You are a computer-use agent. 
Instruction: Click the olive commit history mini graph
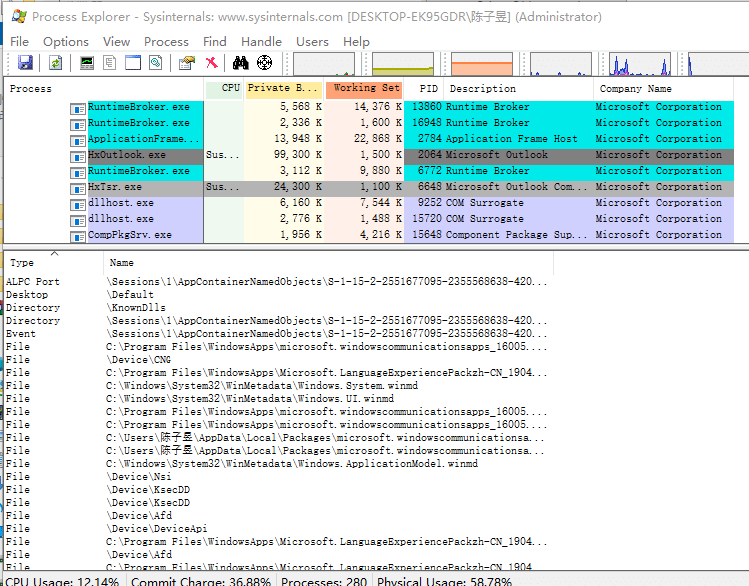tap(403, 64)
